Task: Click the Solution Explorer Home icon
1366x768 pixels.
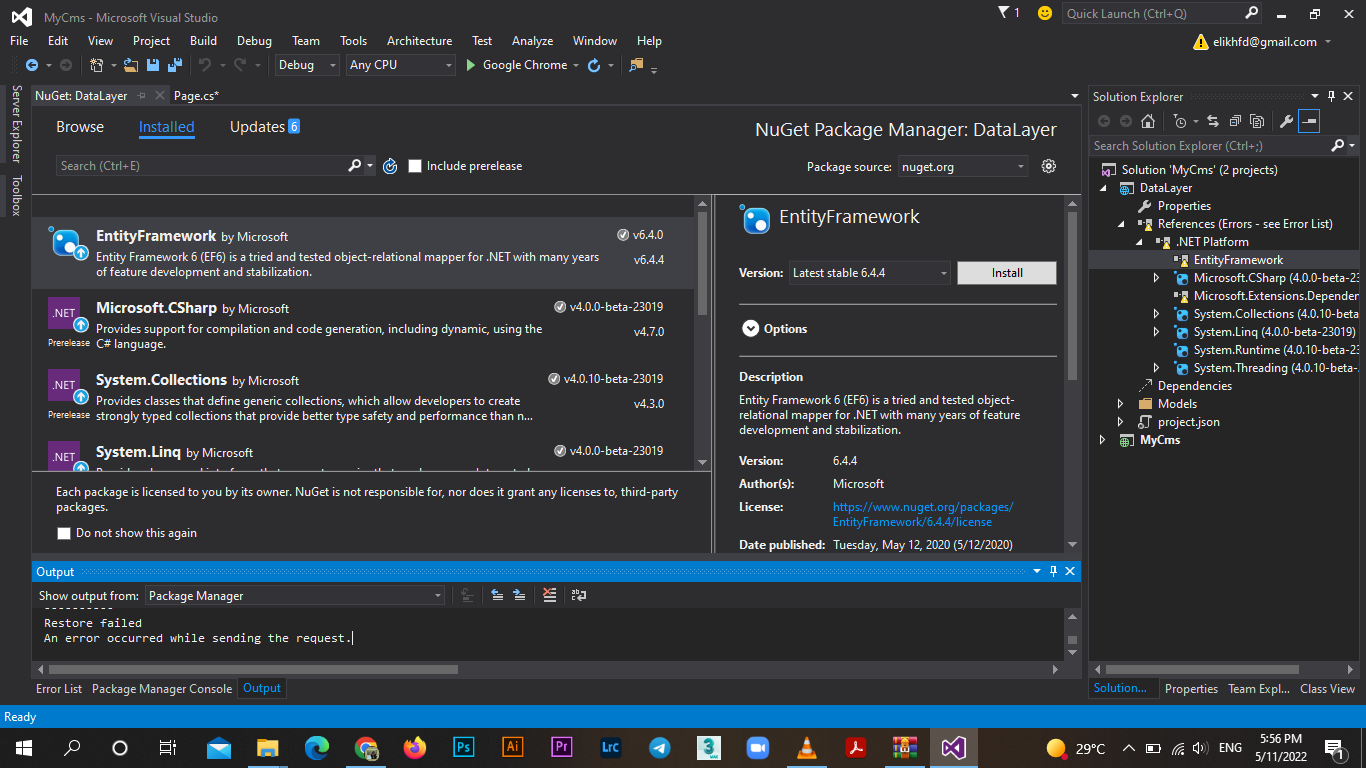Action: point(1148,121)
